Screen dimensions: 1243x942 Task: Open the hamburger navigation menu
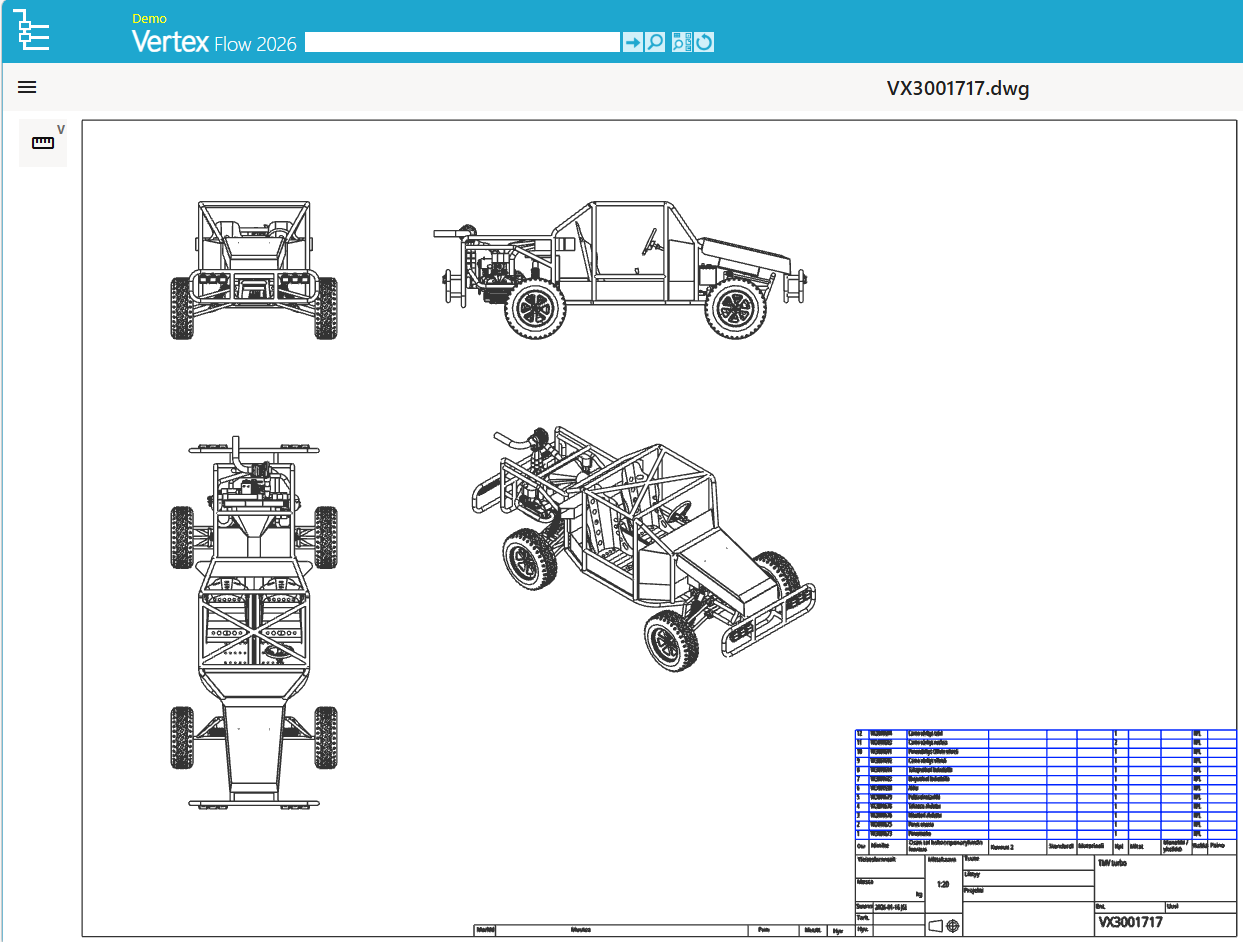pyautogui.click(x=26, y=87)
